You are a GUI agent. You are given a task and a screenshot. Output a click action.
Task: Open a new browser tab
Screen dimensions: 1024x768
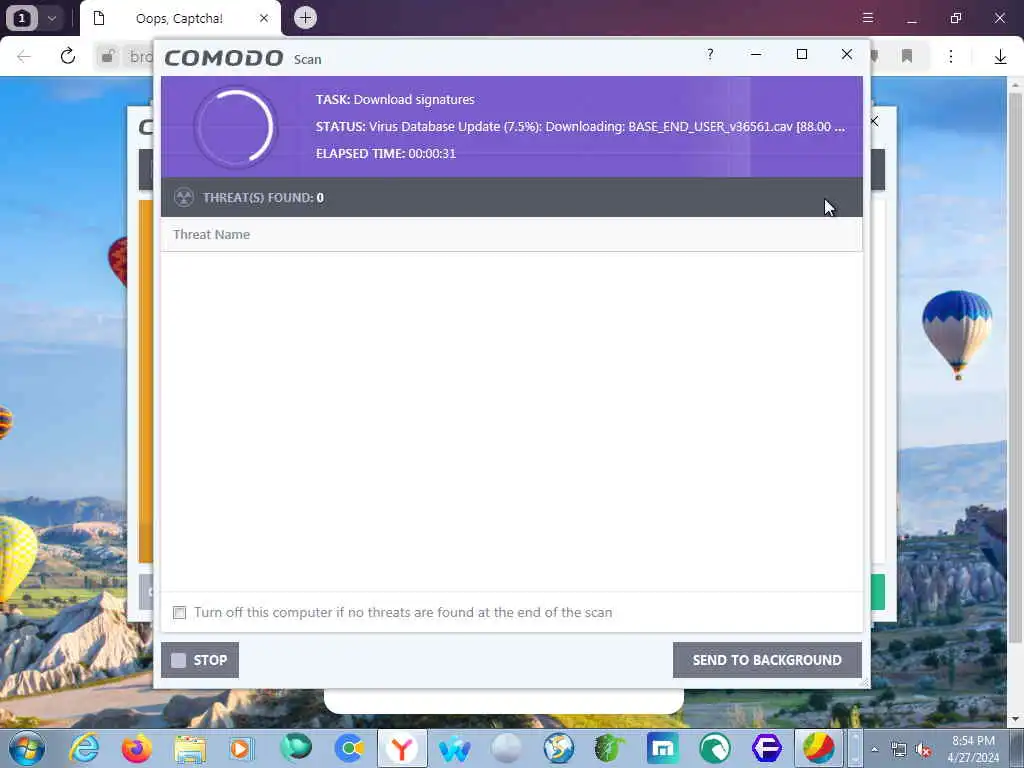point(305,18)
